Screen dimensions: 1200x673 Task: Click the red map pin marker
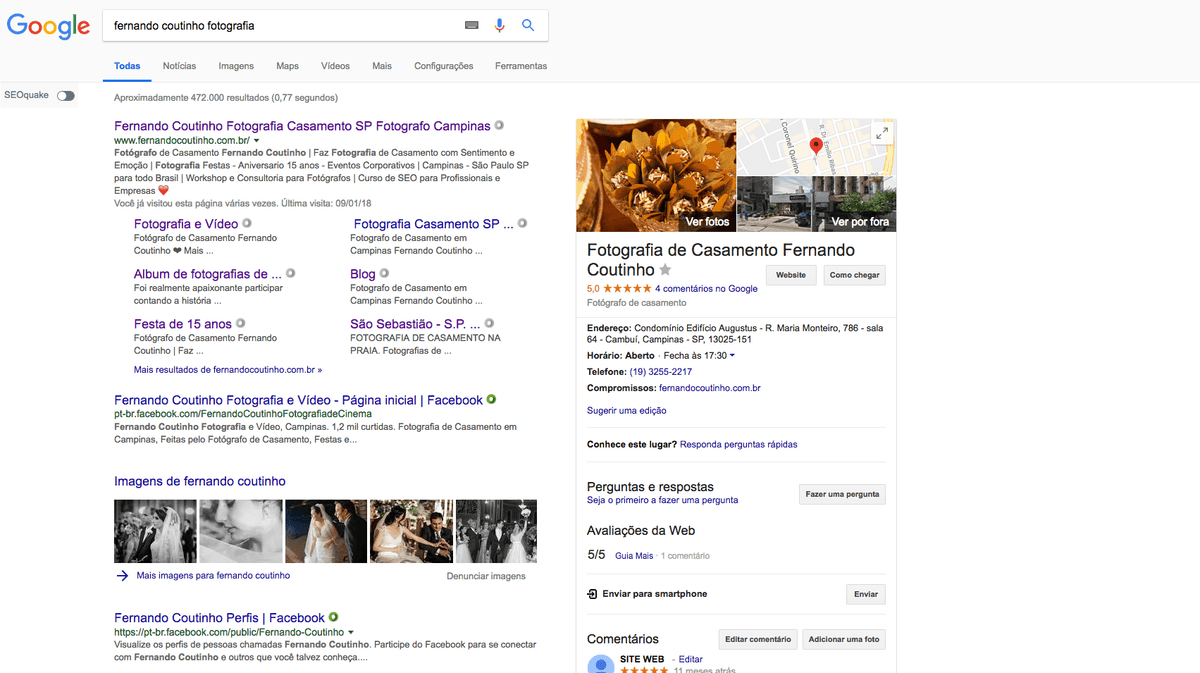pos(815,148)
